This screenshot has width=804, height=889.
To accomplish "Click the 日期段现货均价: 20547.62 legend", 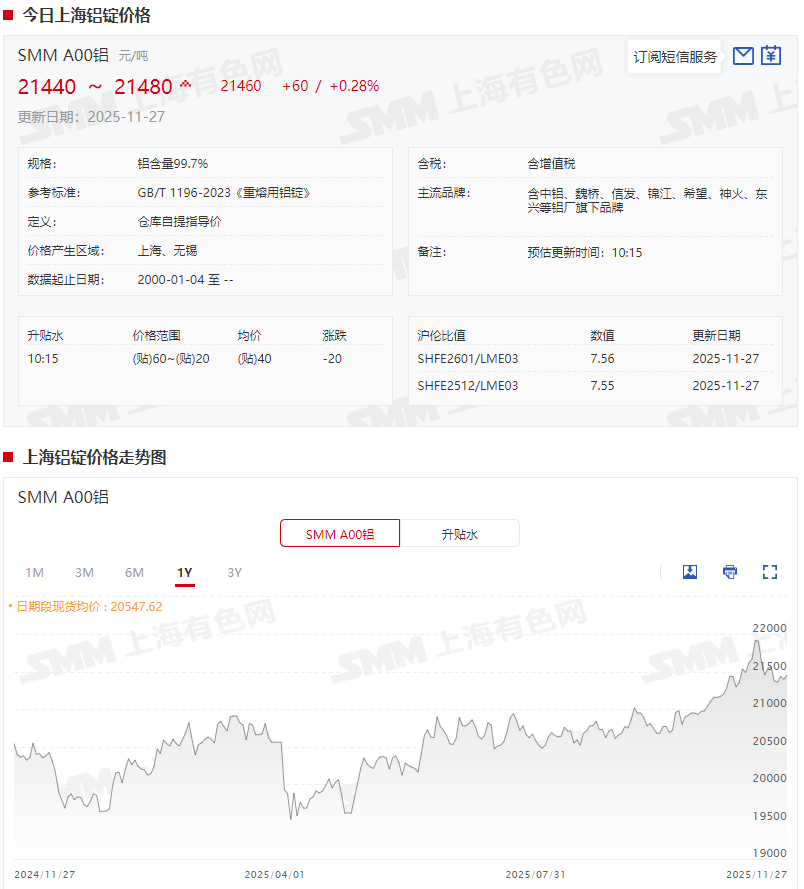I will (89, 607).
